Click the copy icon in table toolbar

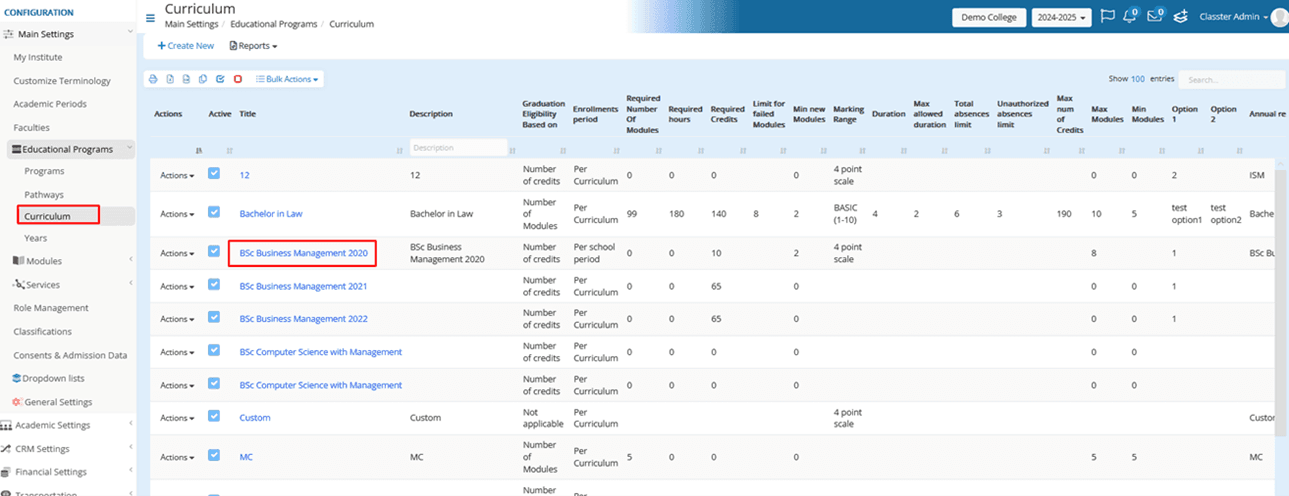coord(203,79)
